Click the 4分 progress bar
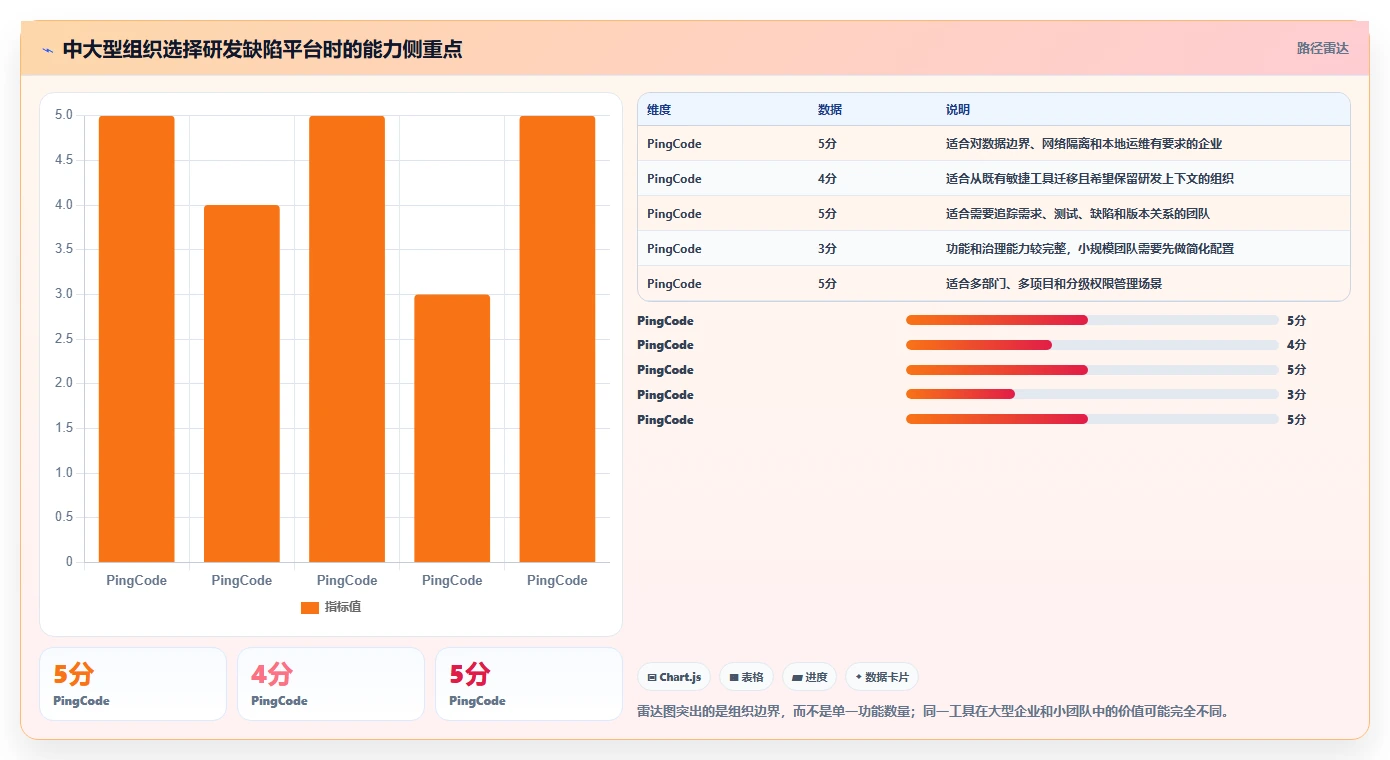Viewport: 1390px width, 760px height. (x=1092, y=345)
